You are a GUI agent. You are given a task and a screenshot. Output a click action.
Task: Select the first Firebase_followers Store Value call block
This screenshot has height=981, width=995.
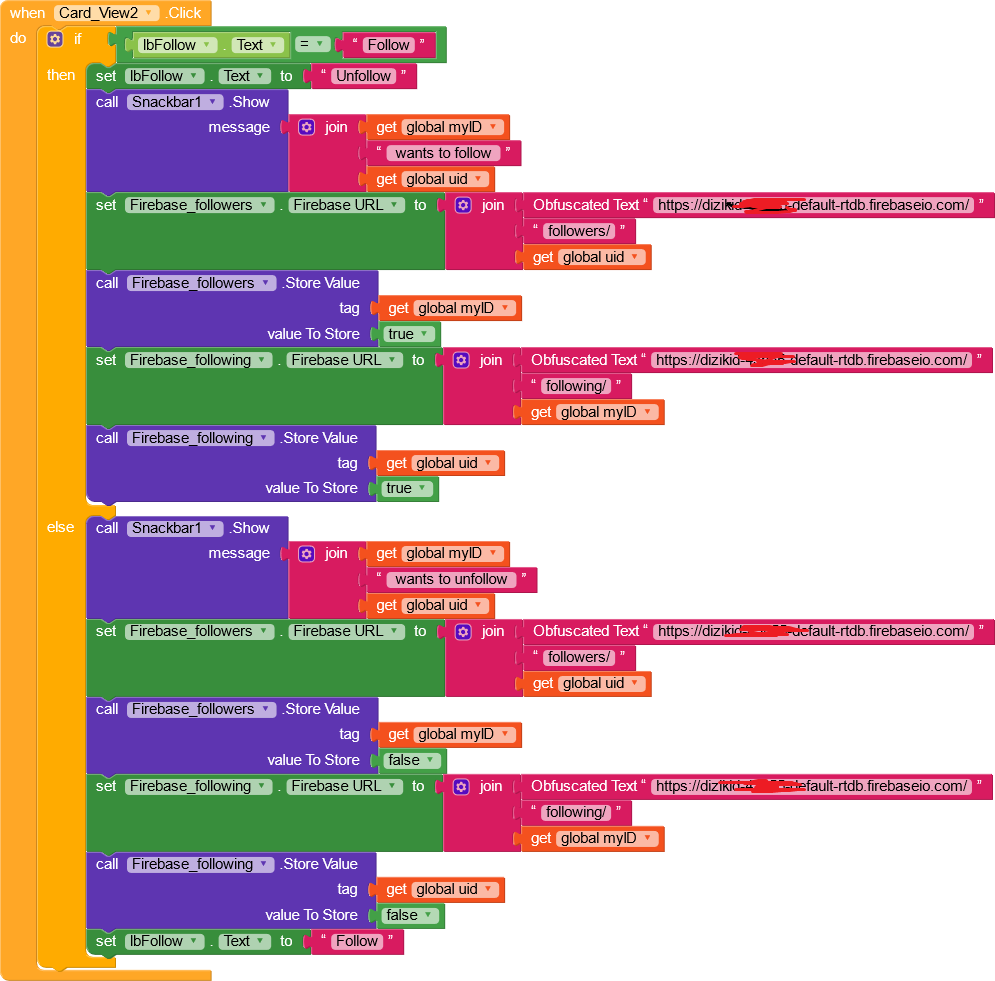tap(232, 283)
